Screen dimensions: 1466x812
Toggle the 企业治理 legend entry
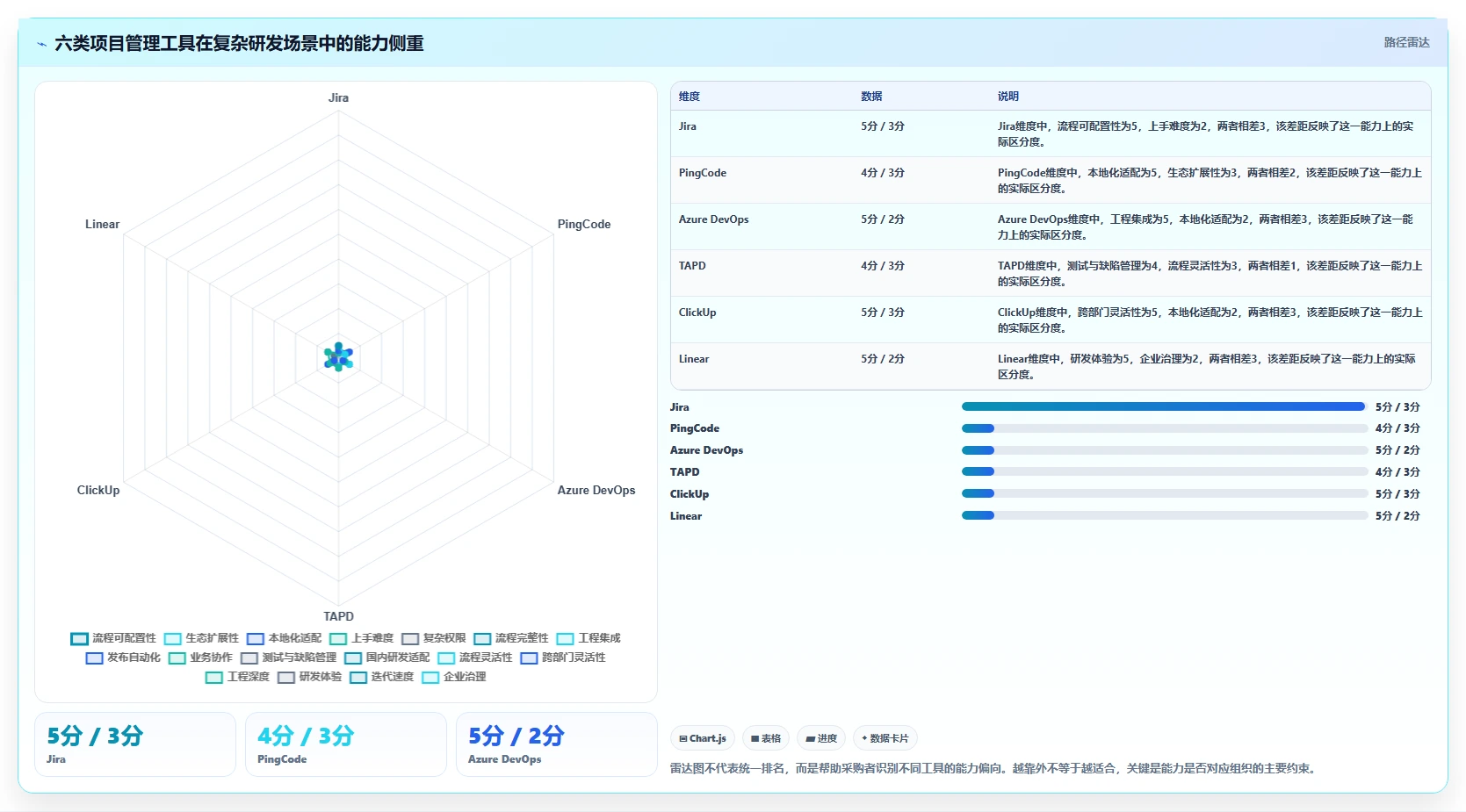click(454, 677)
